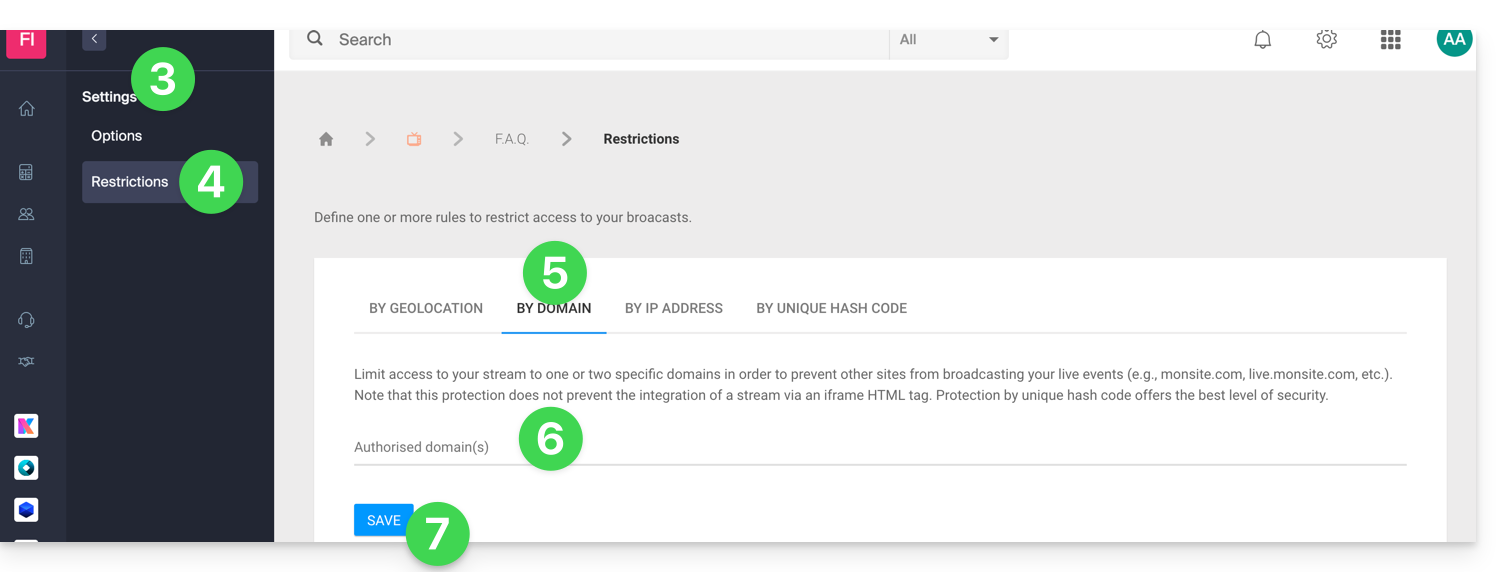Open the settings gear in top bar
Viewport: 1506px width, 572px height.
pos(1326,40)
